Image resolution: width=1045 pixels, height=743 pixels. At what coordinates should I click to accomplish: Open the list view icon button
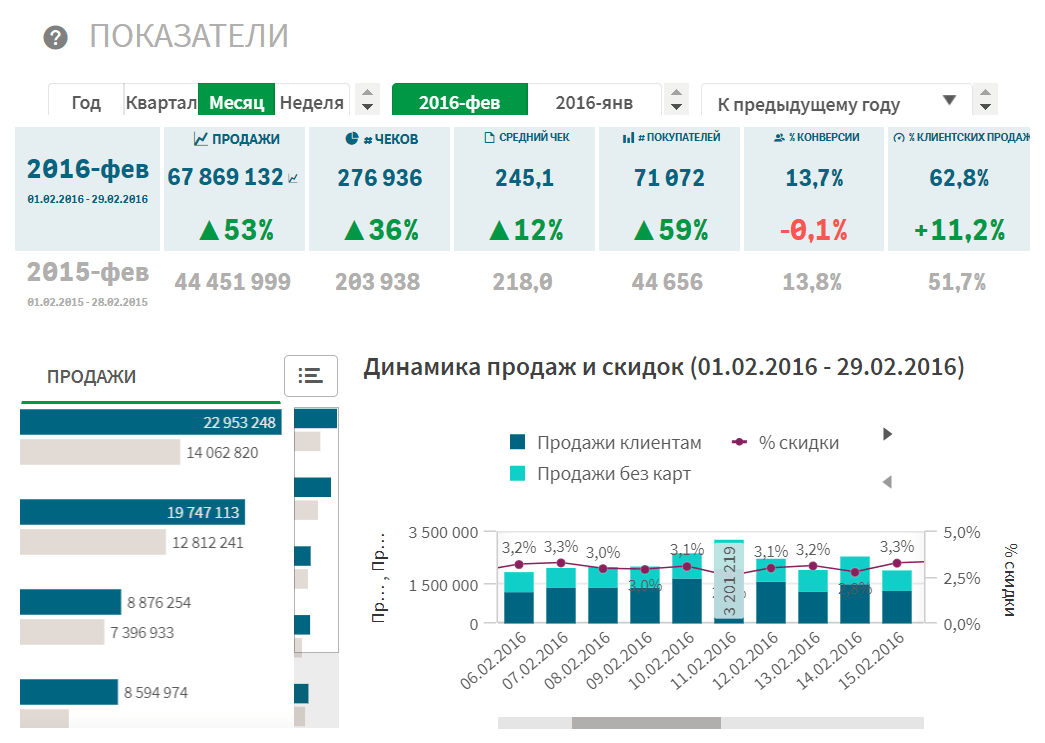pos(310,375)
